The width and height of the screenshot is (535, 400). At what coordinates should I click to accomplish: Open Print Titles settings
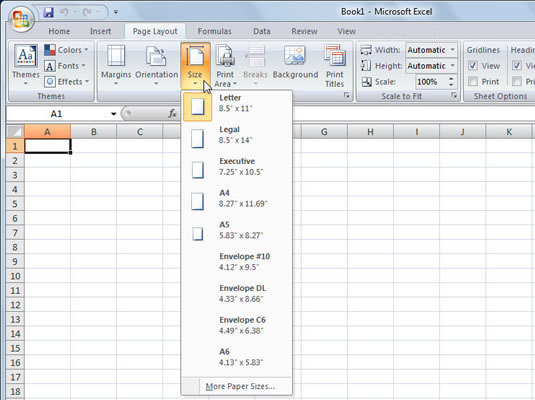pos(335,65)
